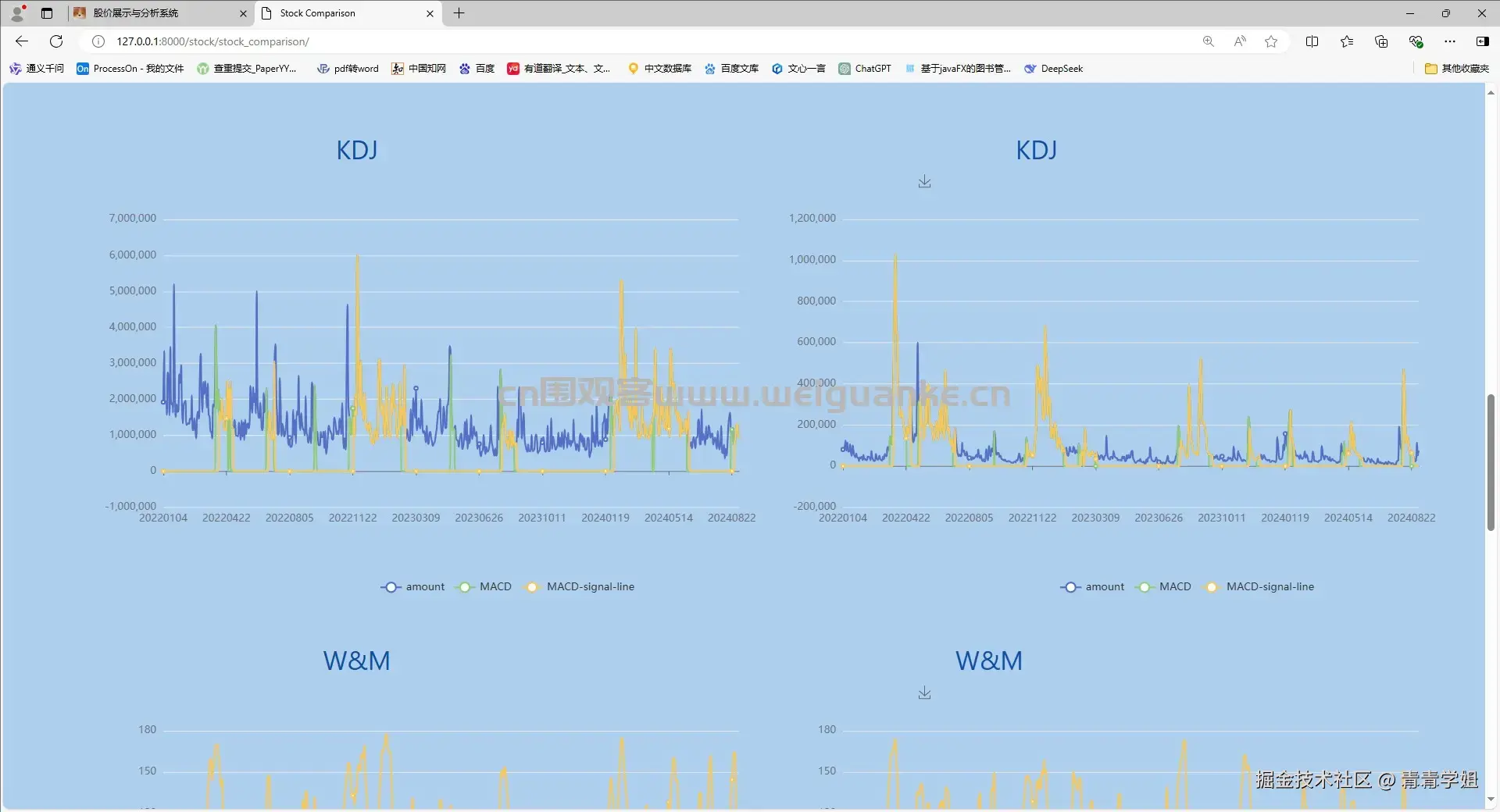Toggle MACD-signal-line in right KDJ legend
The image size is (1500, 812).
point(1259,586)
